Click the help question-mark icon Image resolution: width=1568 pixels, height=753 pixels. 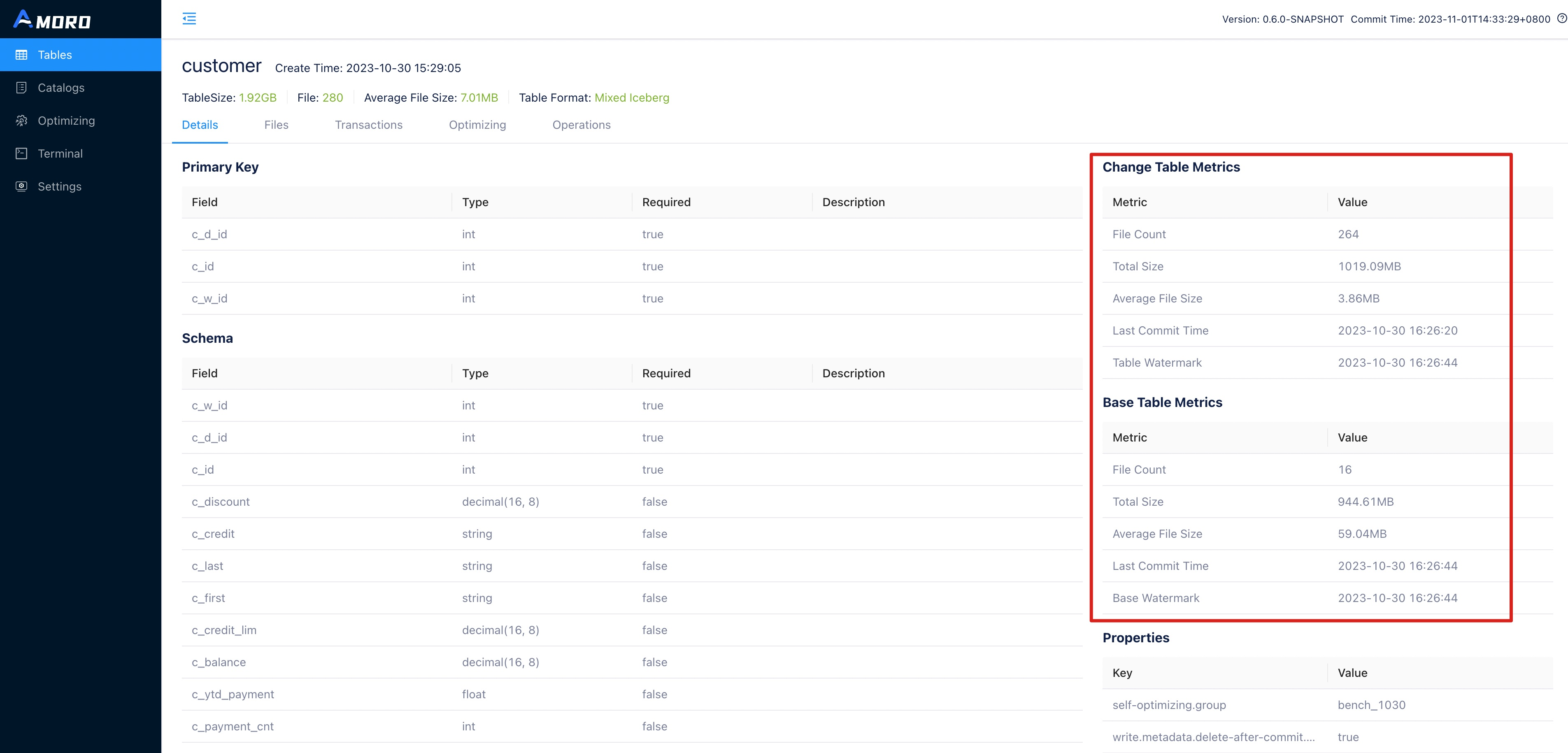click(1561, 19)
